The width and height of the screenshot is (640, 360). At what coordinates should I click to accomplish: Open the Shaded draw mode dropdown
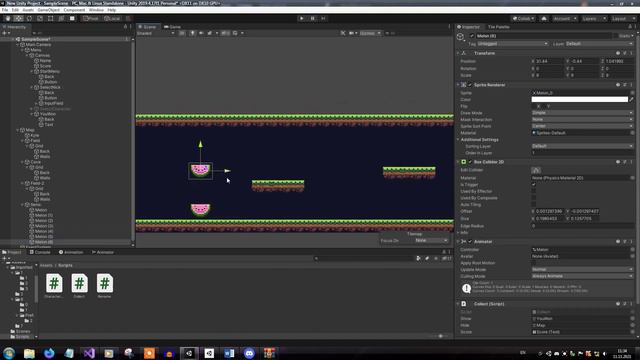(156, 33)
